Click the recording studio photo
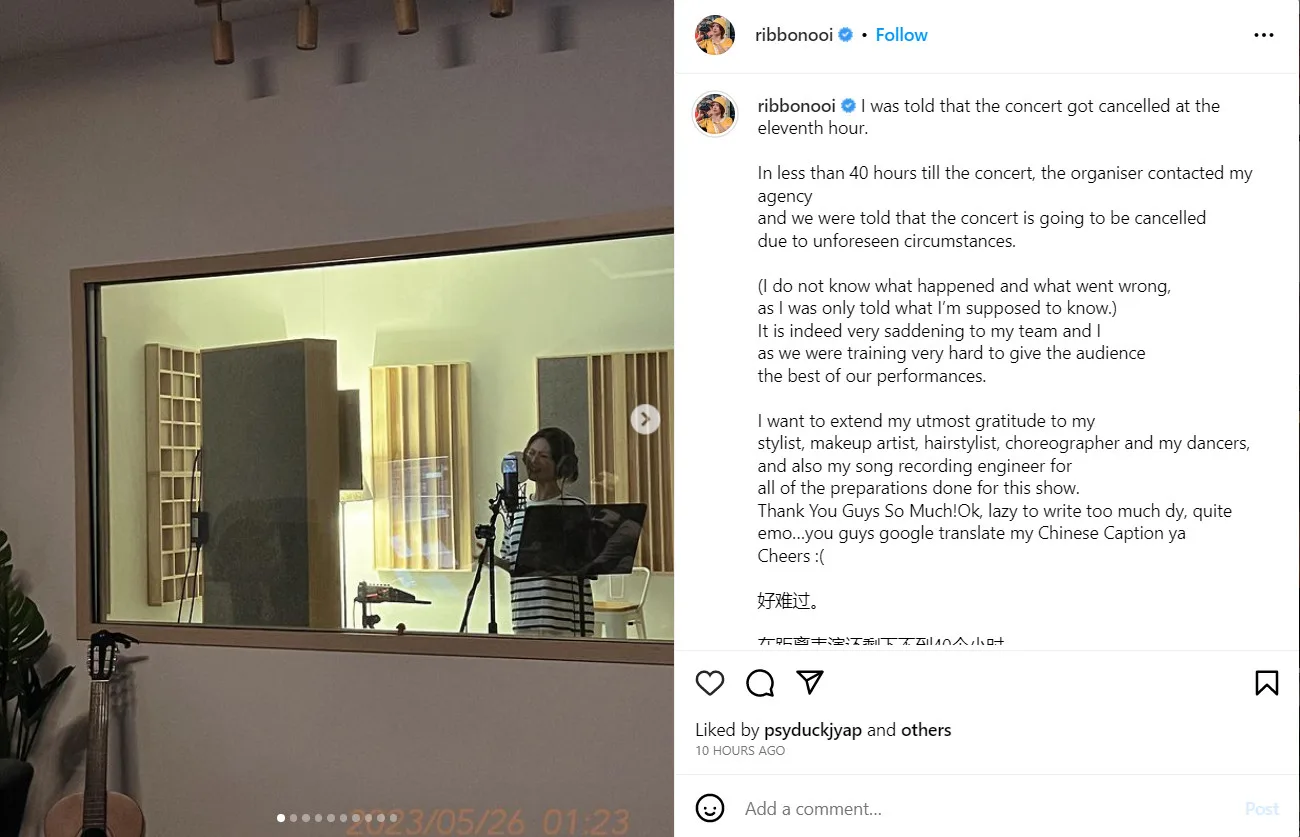This screenshot has width=1300, height=837. [x=337, y=418]
